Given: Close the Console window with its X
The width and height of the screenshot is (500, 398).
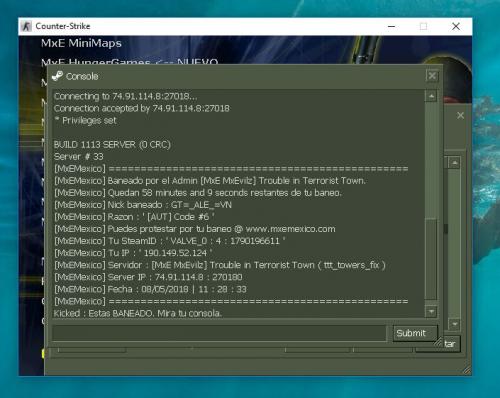Looking at the screenshot, I should [432, 76].
